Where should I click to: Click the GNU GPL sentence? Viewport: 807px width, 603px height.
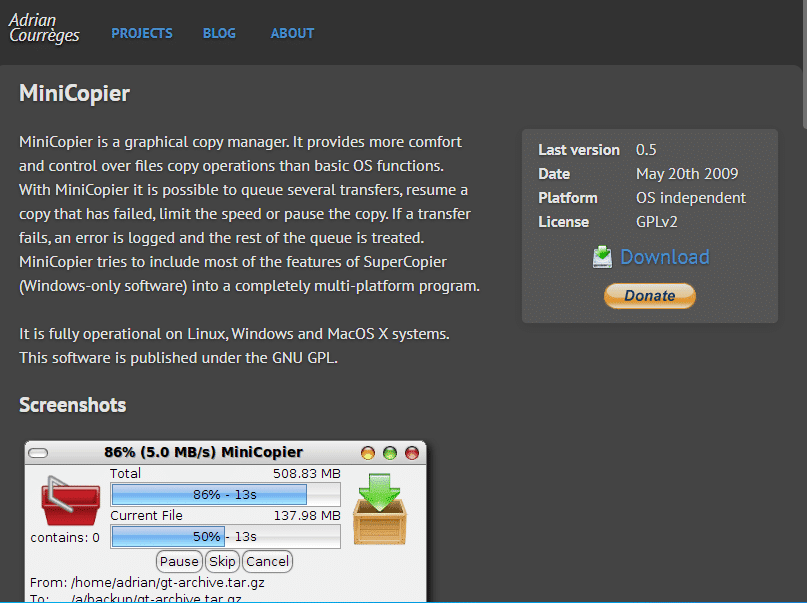178,358
